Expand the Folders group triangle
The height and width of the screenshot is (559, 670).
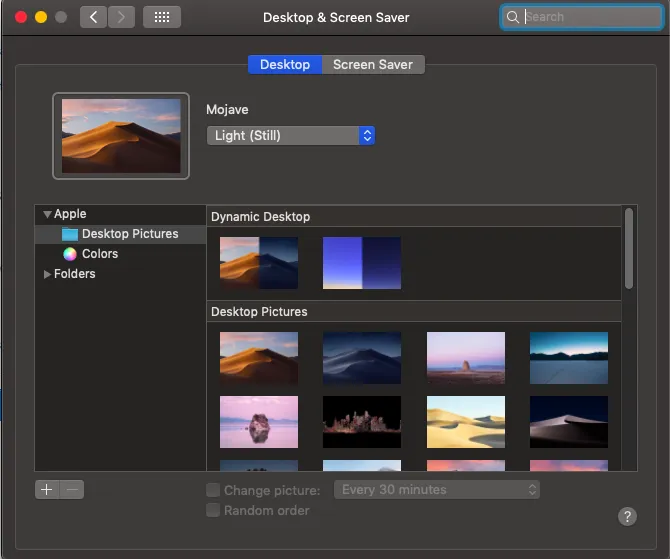tap(47, 274)
